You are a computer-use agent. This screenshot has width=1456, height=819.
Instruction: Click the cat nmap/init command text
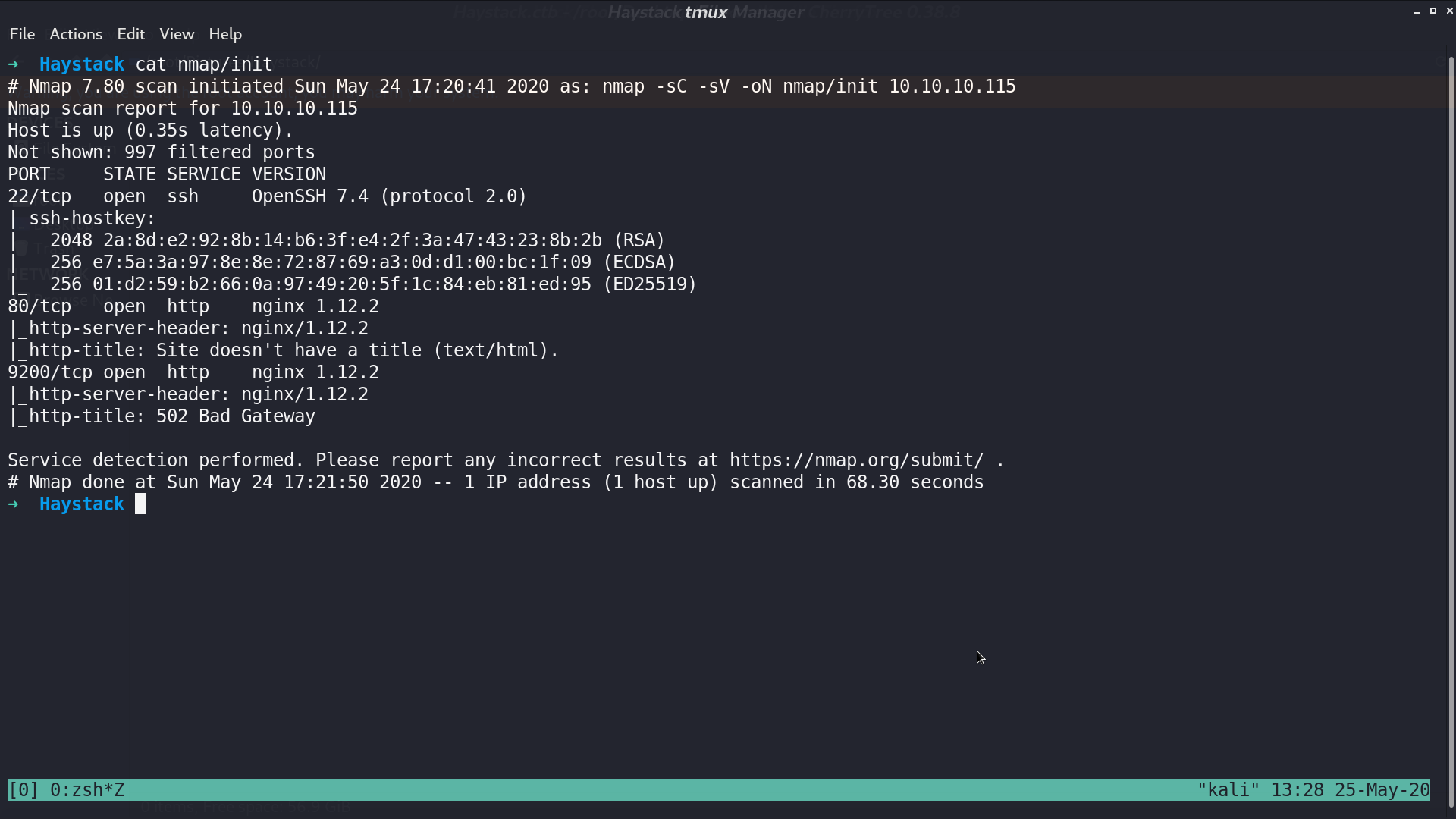pos(204,64)
